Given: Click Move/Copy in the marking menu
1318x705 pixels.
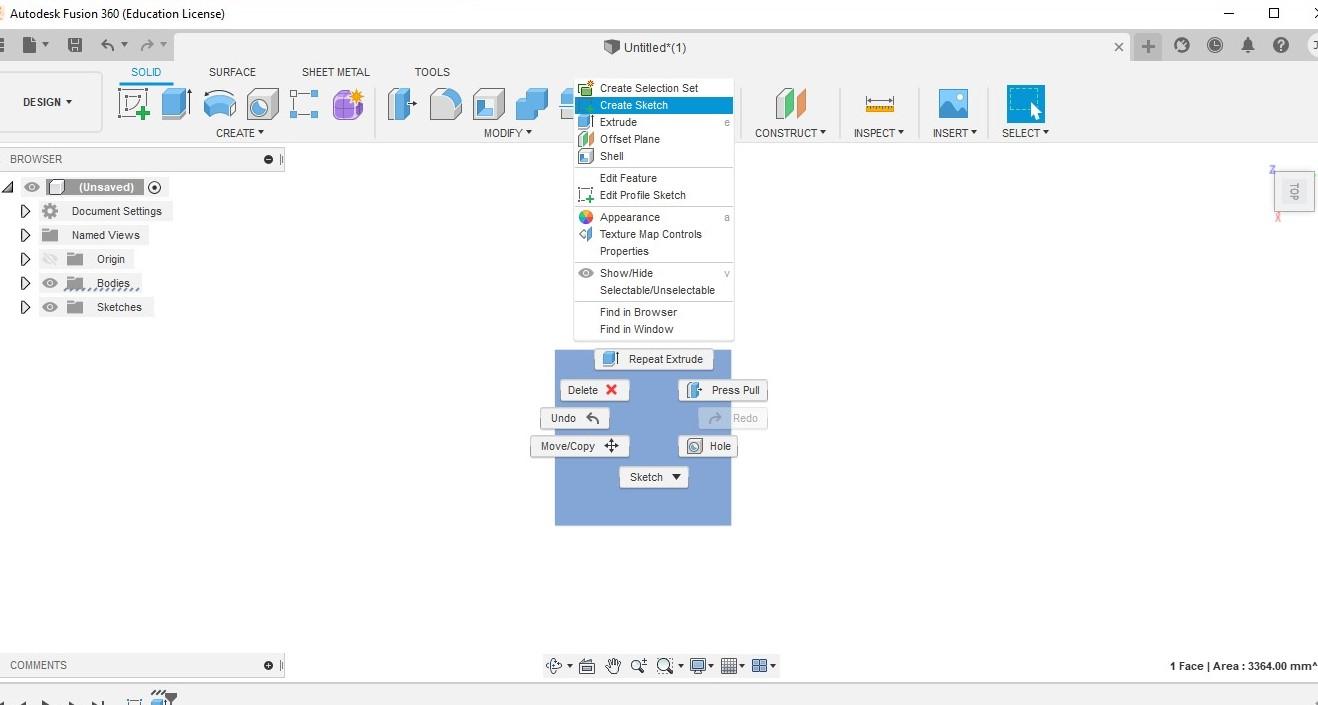Looking at the screenshot, I should pos(580,446).
